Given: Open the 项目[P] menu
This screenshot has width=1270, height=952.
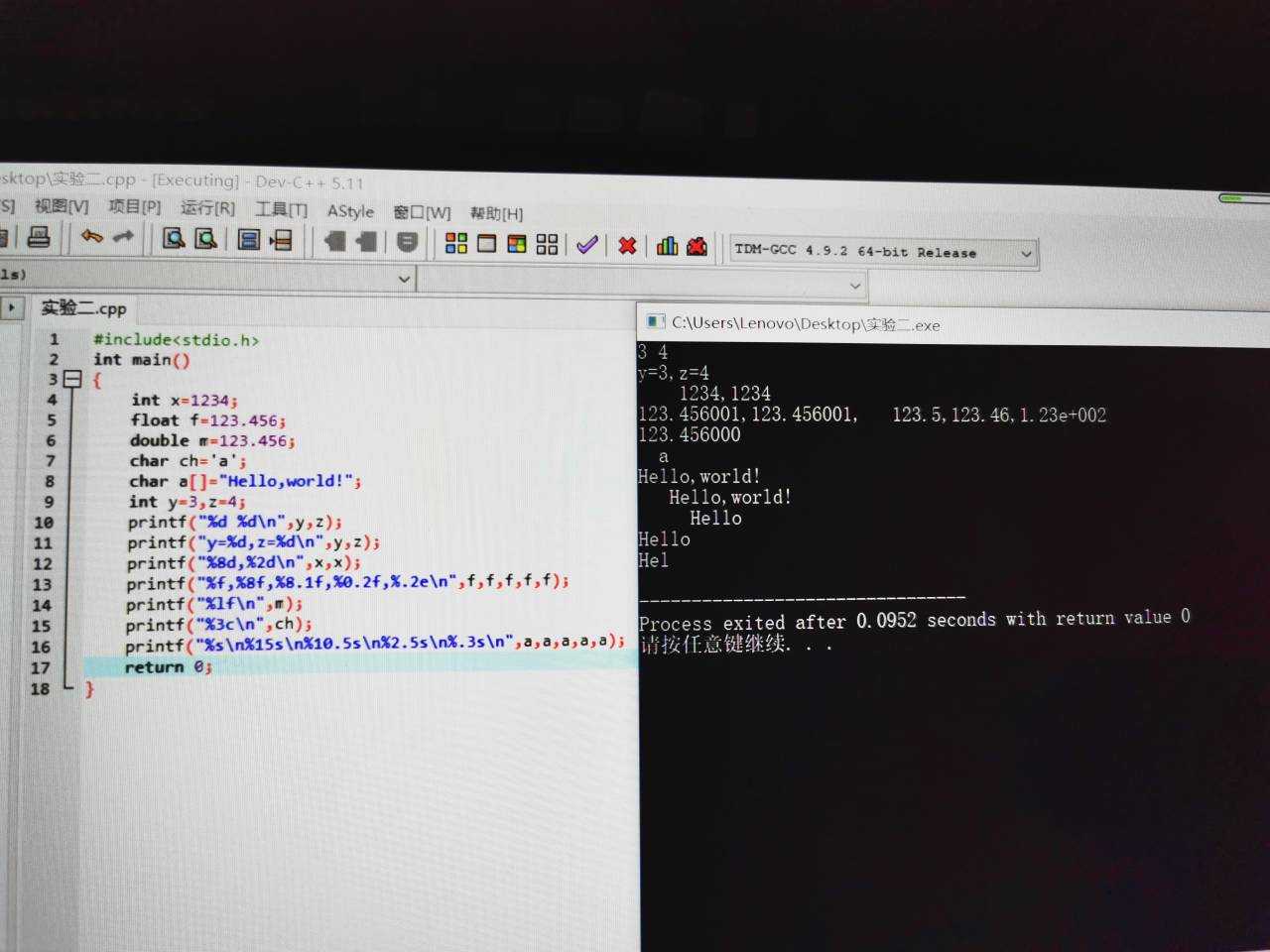Looking at the screenshot, I should pyautogui.click(x=134, y=207).
